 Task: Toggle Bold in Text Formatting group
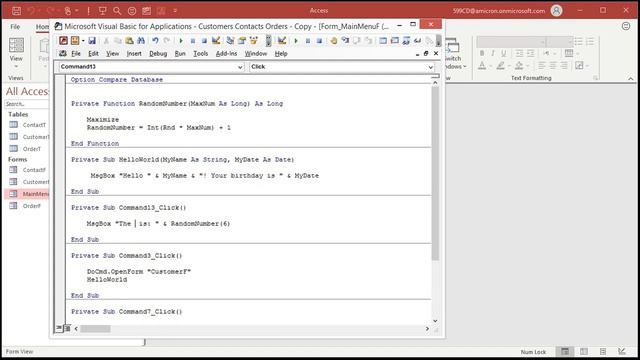pyautogui.click(x=482, y=53)
